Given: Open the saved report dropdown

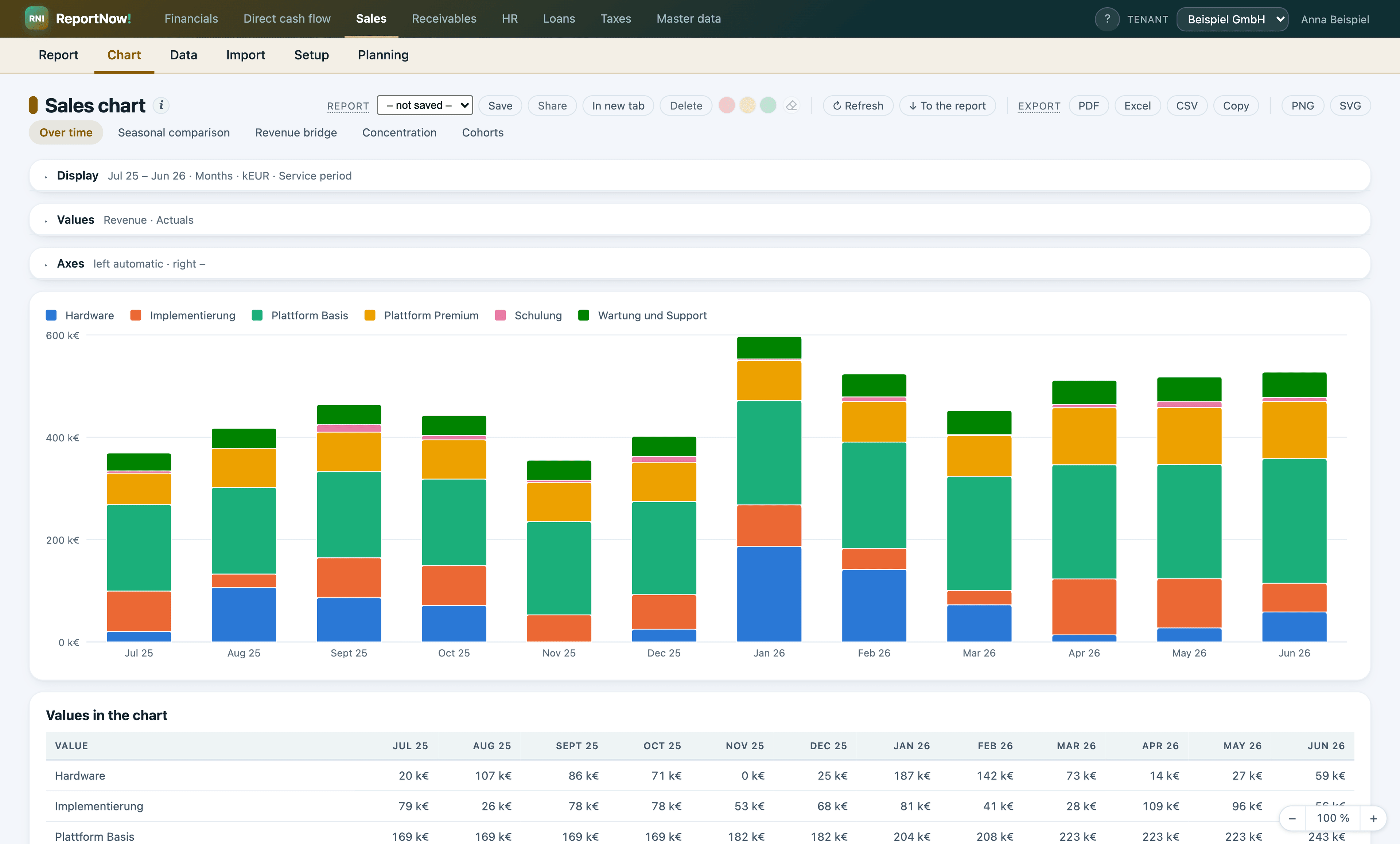Looking at the screenshot, I should coord(424,105).
